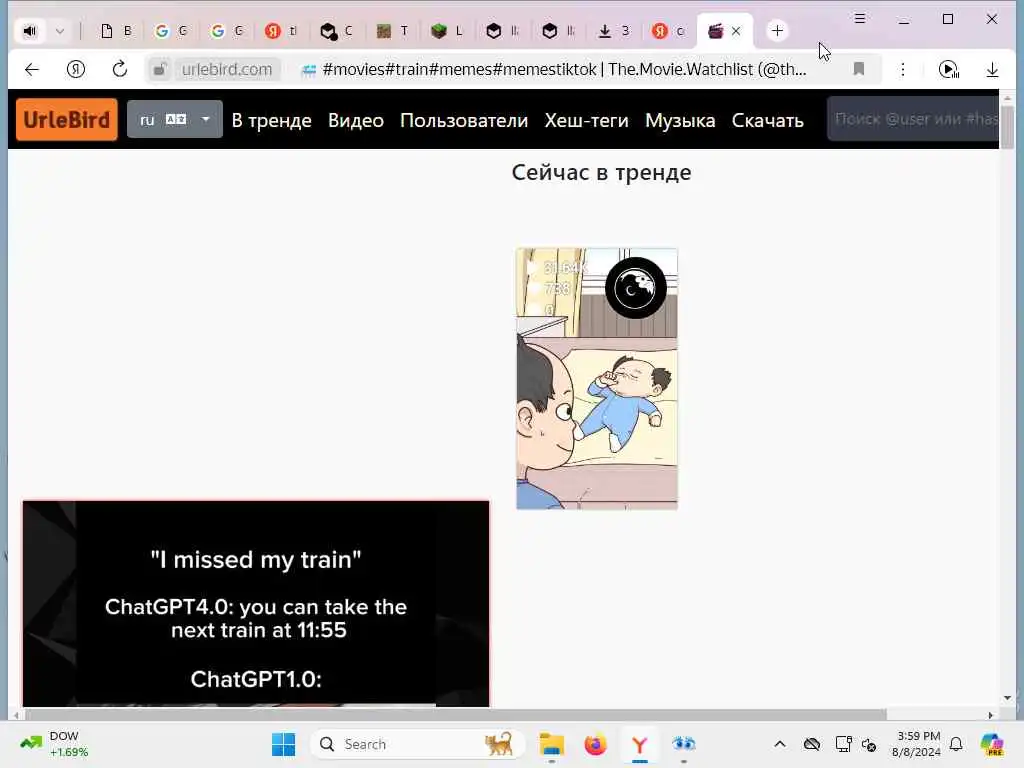Open the browser downloads panel

[992, 69]
